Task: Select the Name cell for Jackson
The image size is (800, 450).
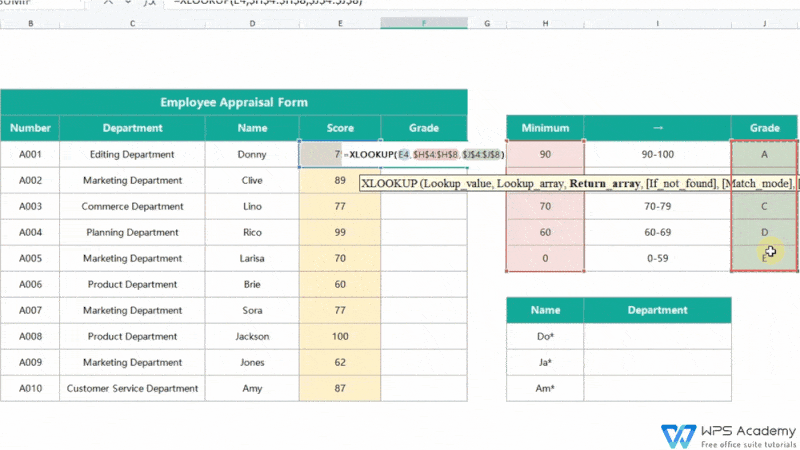Action: pos(252,336)
